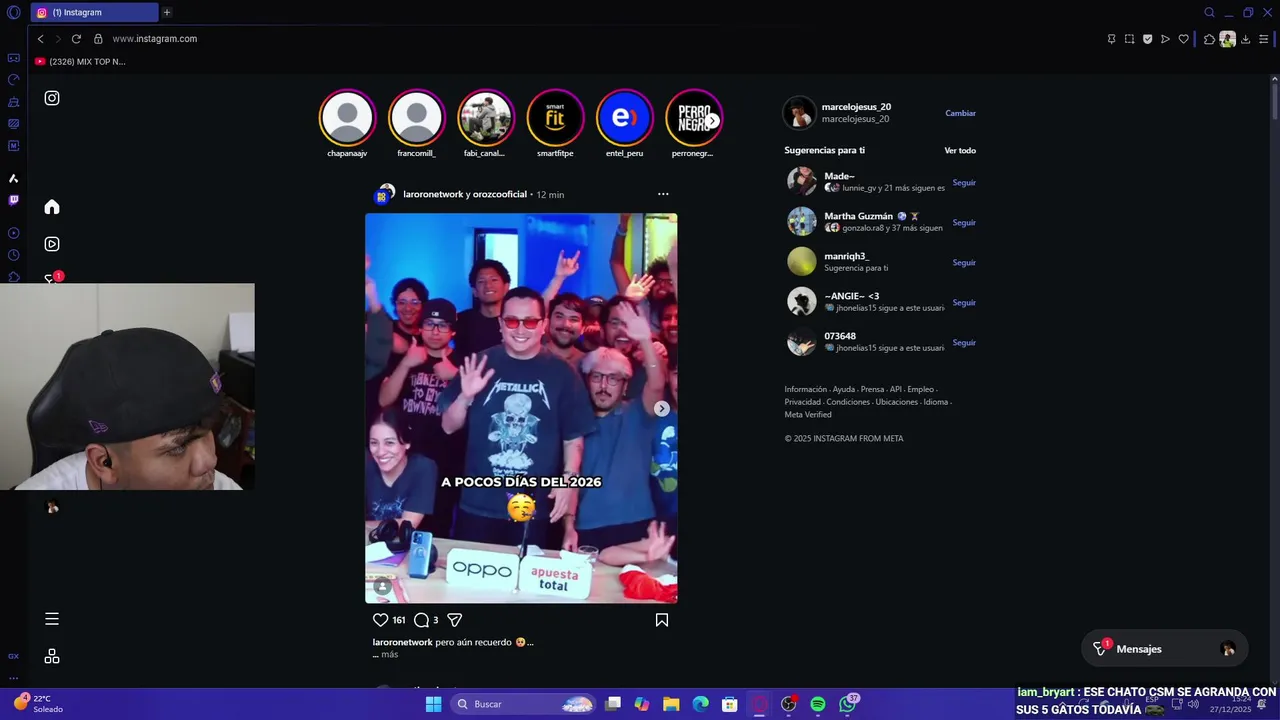Screen dimensions: 1280x720
Task: Open GX Cleaner broom icon in sidebar
Action: 13,102
